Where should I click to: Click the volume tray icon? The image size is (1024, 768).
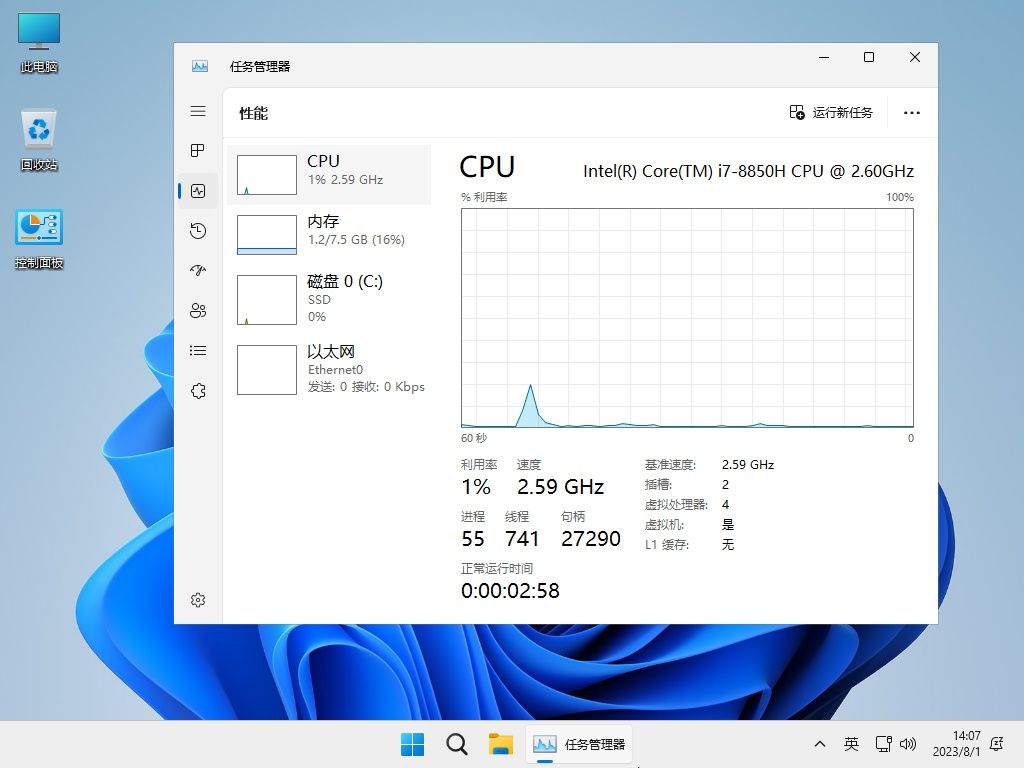tap(908, 744)
